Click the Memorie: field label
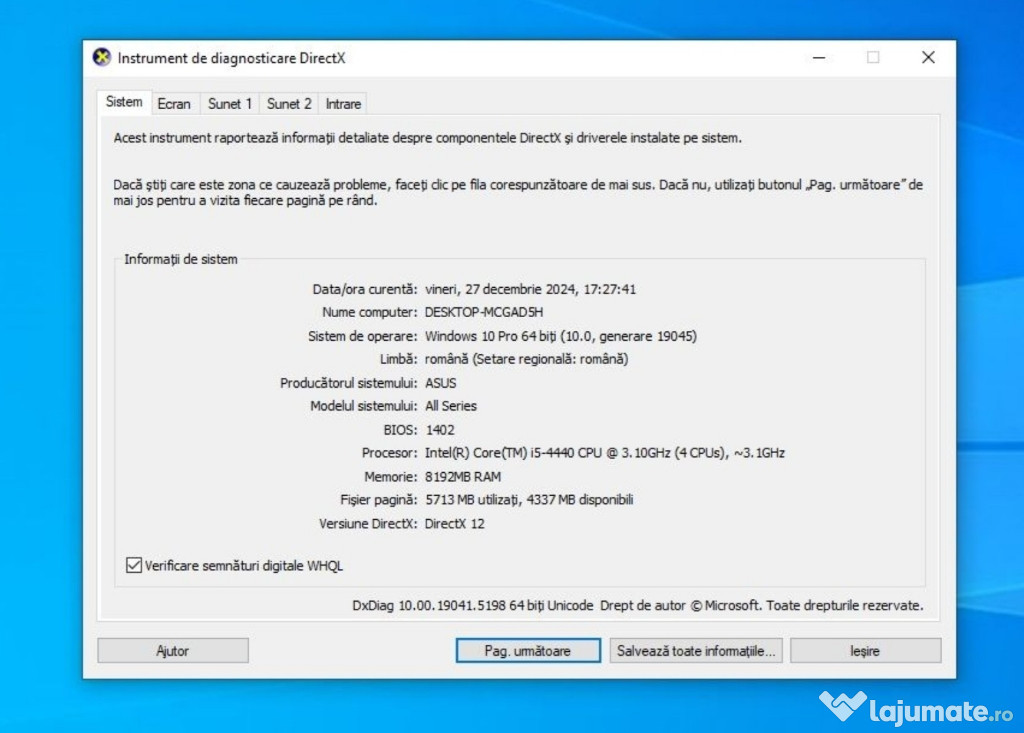The image size is (1024, 733). coord(391,477)
